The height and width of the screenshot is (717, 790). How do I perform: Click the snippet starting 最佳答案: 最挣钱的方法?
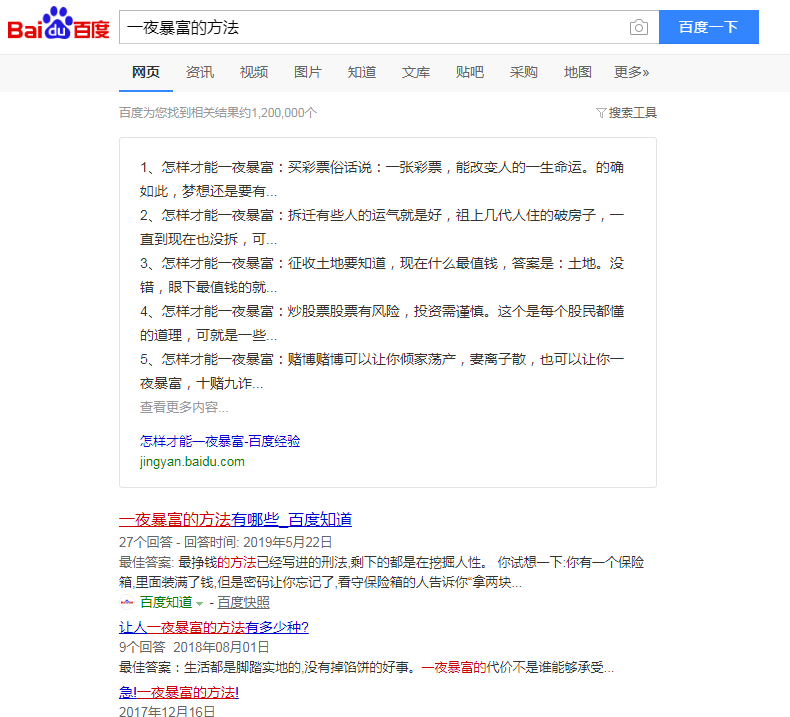[381, 572]
